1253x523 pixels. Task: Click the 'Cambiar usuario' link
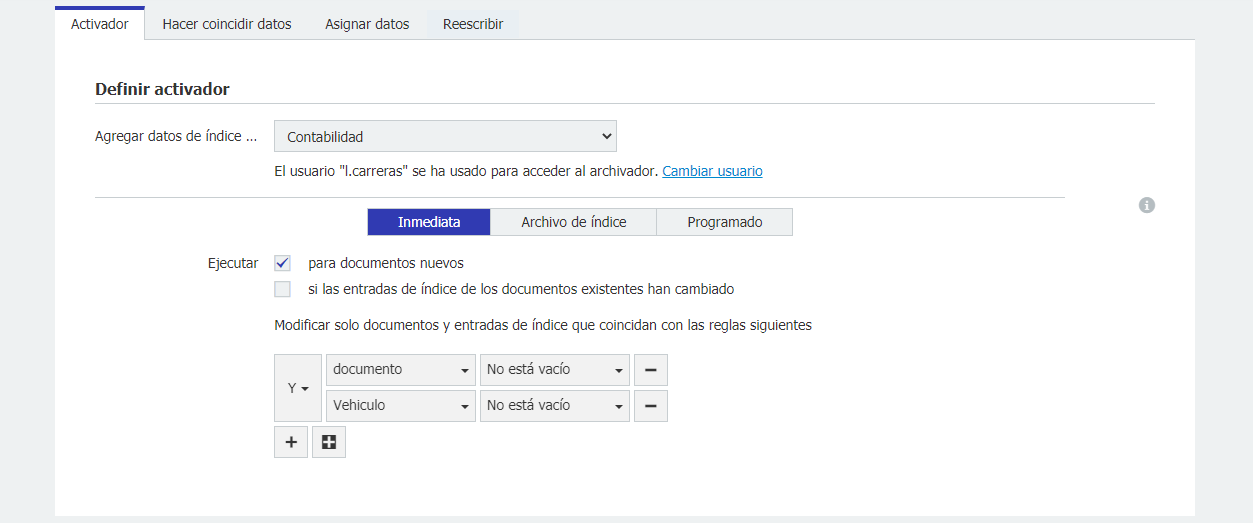tap(712, 171)
